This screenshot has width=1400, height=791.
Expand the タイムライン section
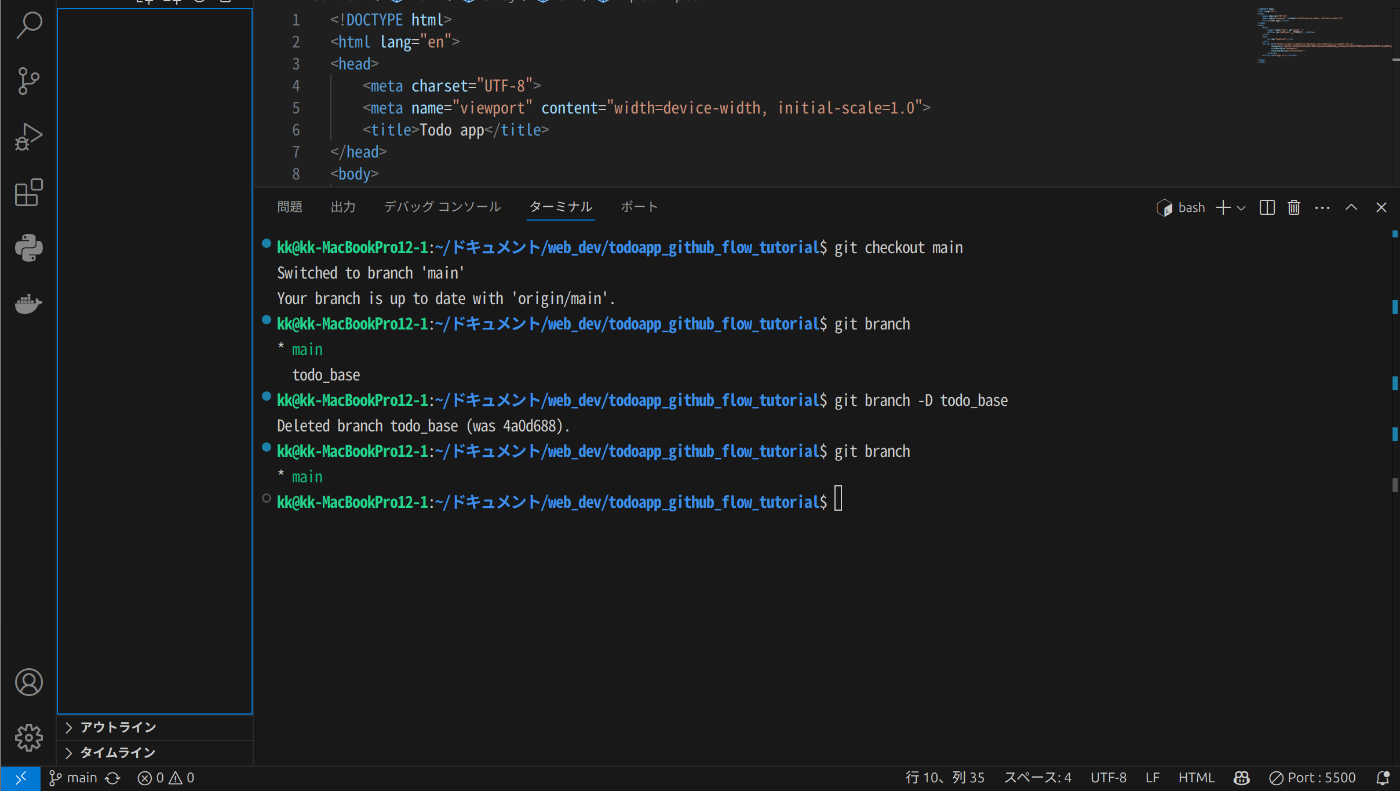[155, 753]
